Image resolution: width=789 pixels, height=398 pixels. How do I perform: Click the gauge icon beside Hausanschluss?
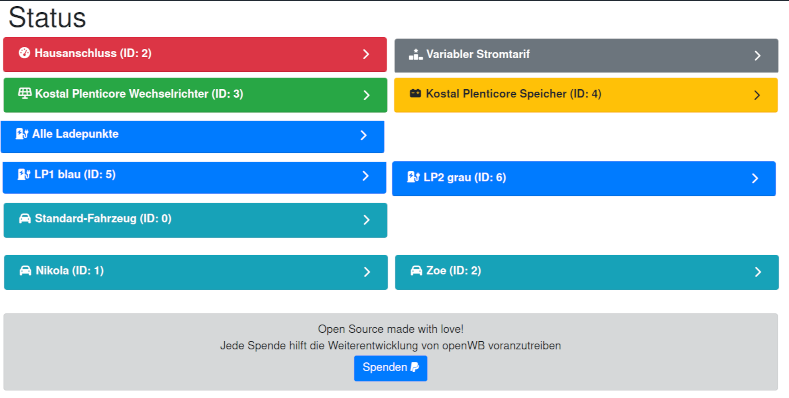tap(24, 53)
